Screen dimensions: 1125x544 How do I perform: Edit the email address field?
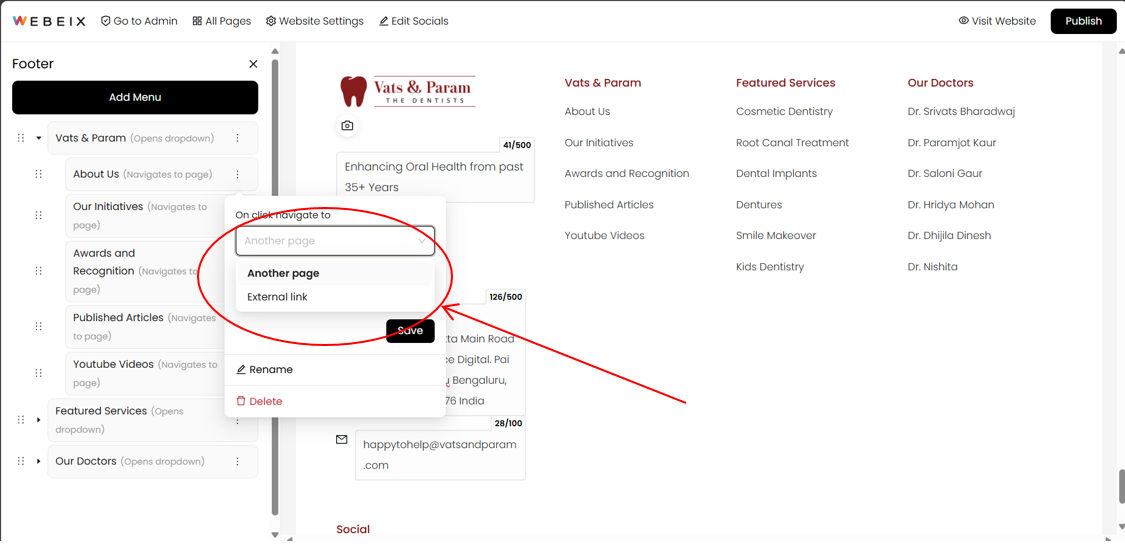point(440,455)
